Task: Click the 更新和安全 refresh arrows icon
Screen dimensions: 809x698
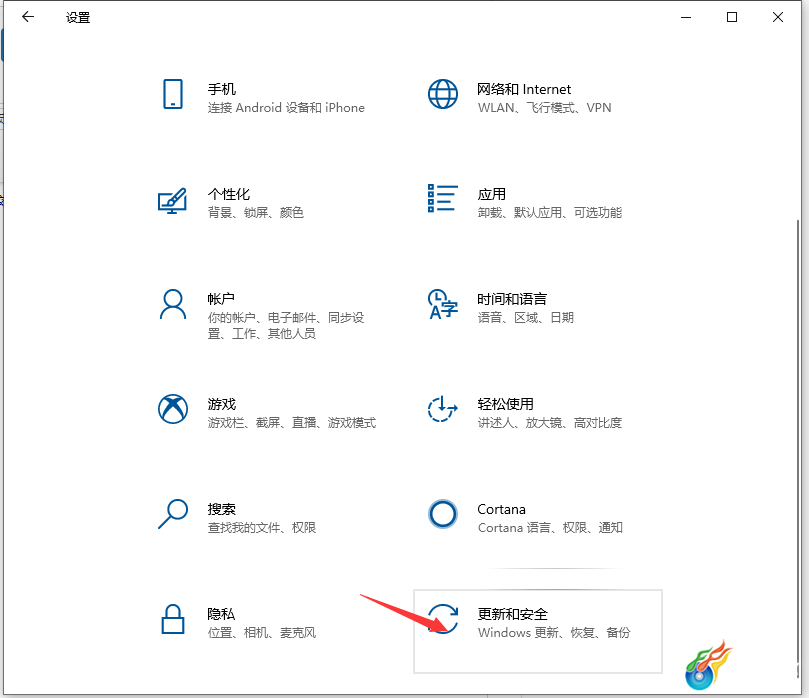Action: [x=443, y=619]
